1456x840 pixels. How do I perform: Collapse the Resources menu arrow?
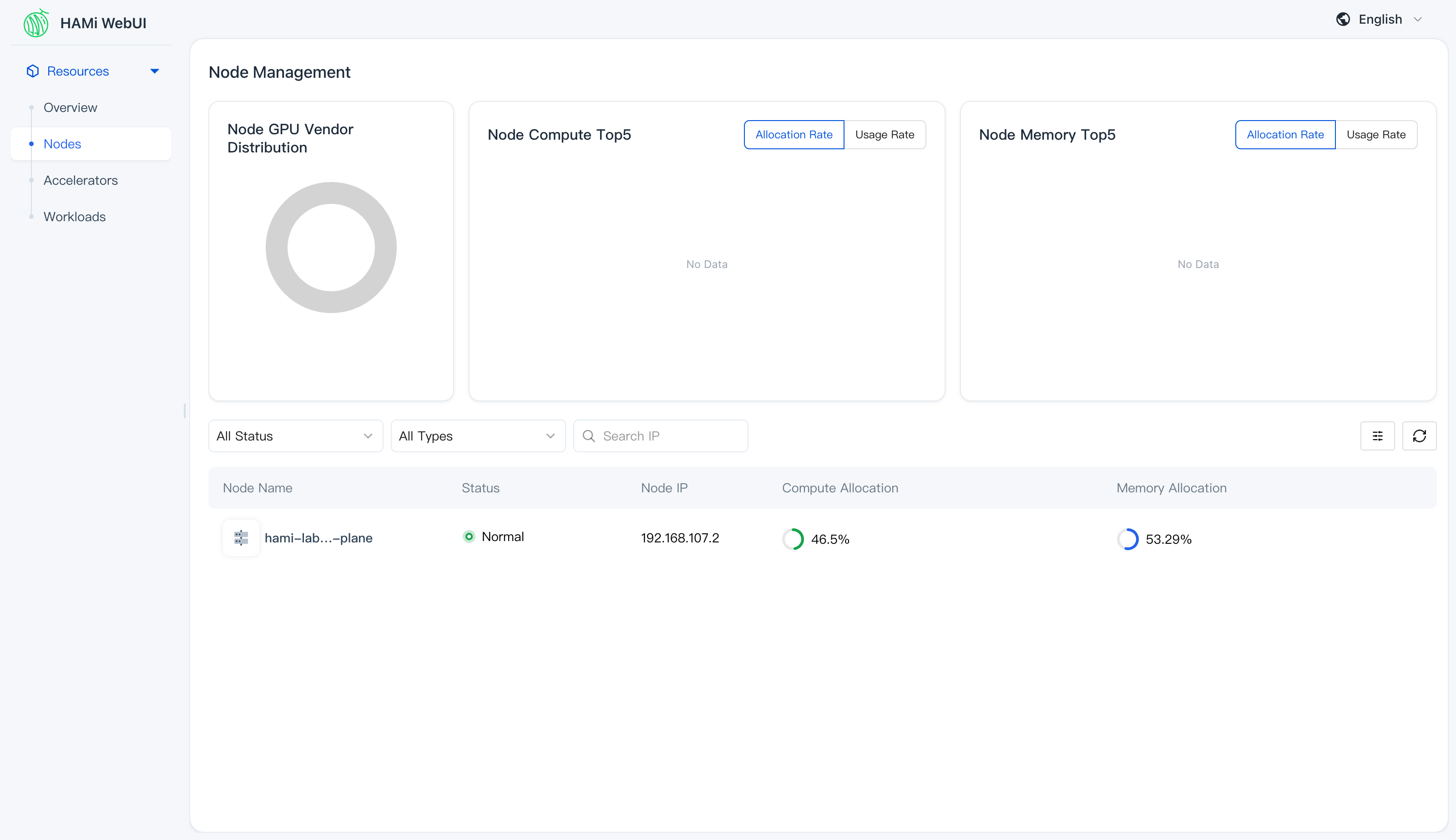coord(155,71)
